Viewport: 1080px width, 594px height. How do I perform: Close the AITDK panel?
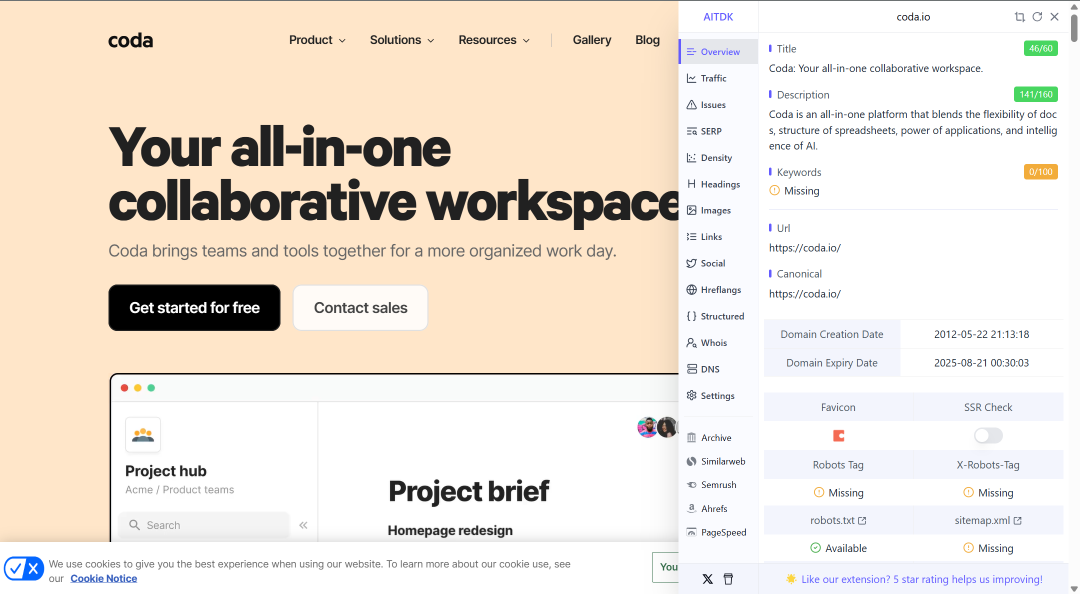(1055, 17)
